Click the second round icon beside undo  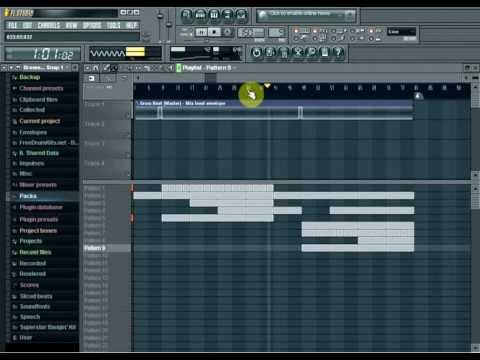(x=270, y=52)
